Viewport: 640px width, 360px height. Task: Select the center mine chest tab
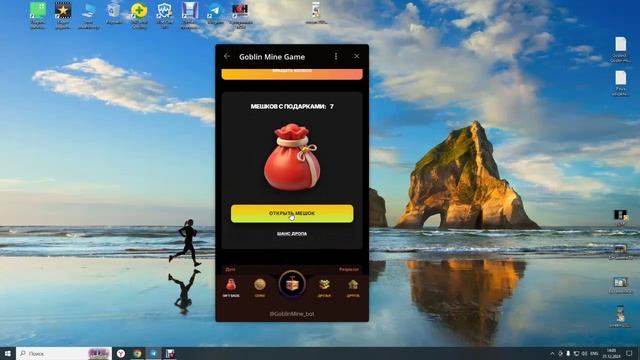pos(292,284)
